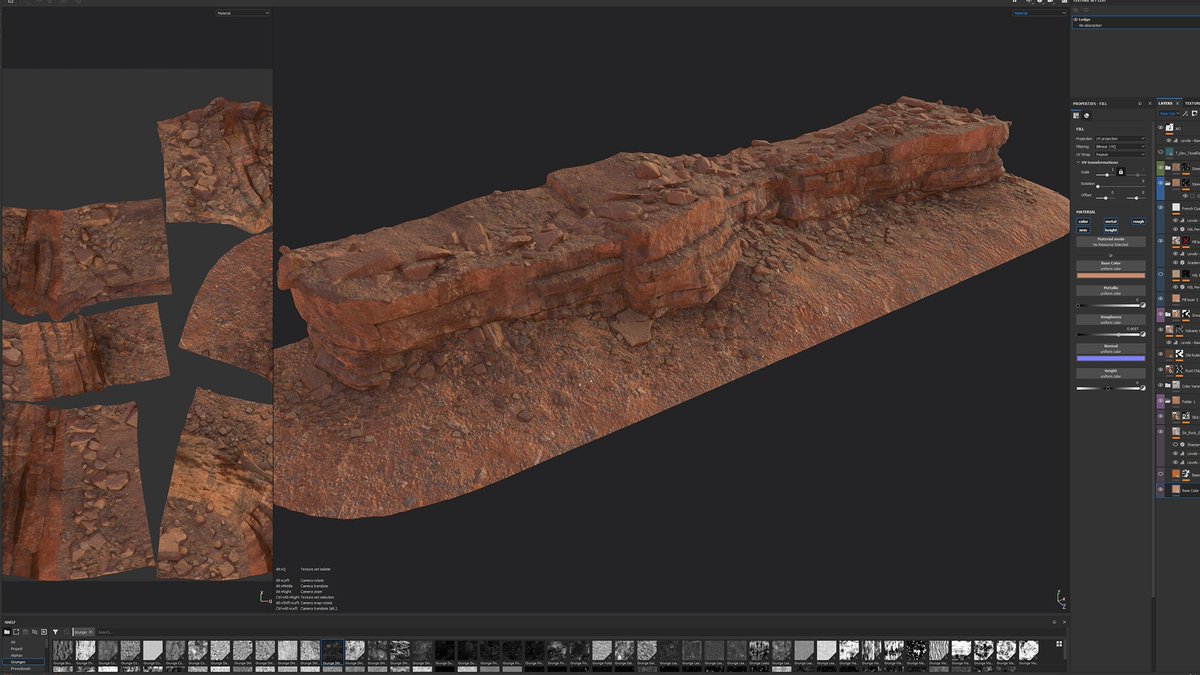Open the Filtering dropdown set to Bilinear HQ
This screenshot has width=1200, height=675.
point(1119,147)
